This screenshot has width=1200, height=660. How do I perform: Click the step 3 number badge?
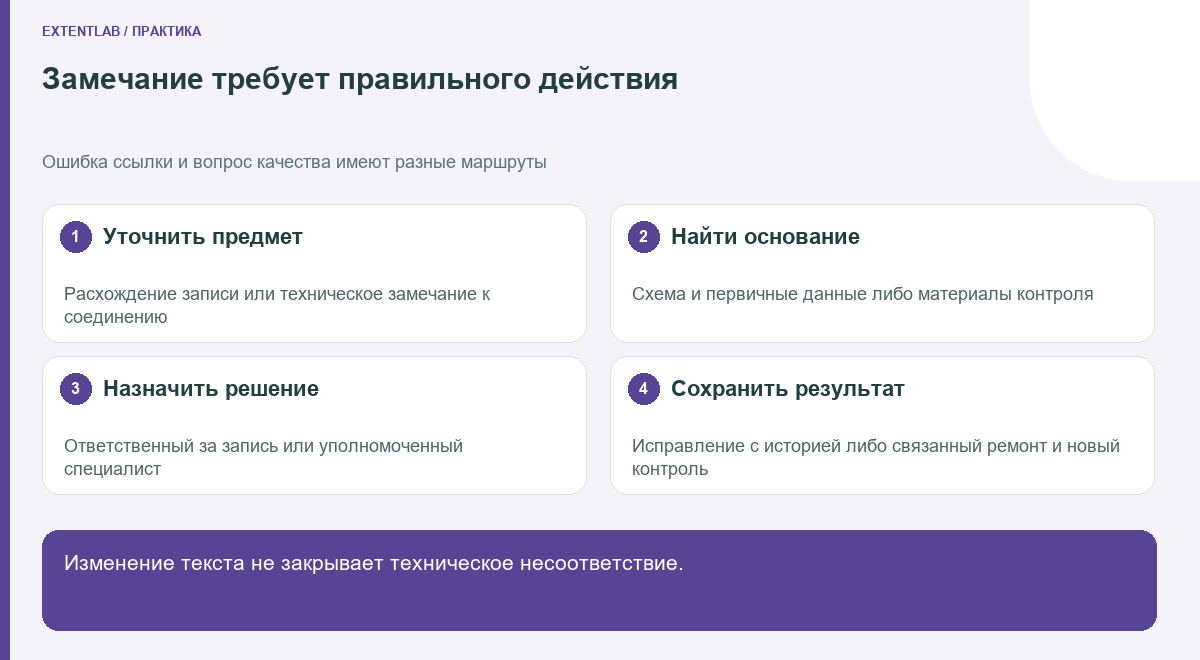coord(76,389)
